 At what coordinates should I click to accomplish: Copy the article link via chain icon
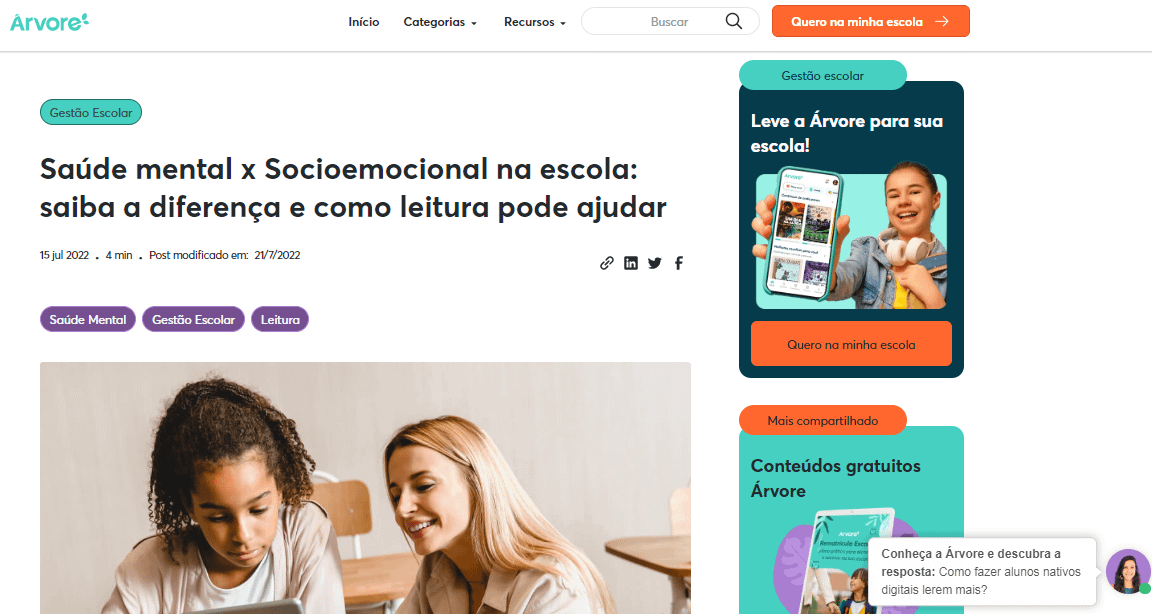click(x=606, y=263)
